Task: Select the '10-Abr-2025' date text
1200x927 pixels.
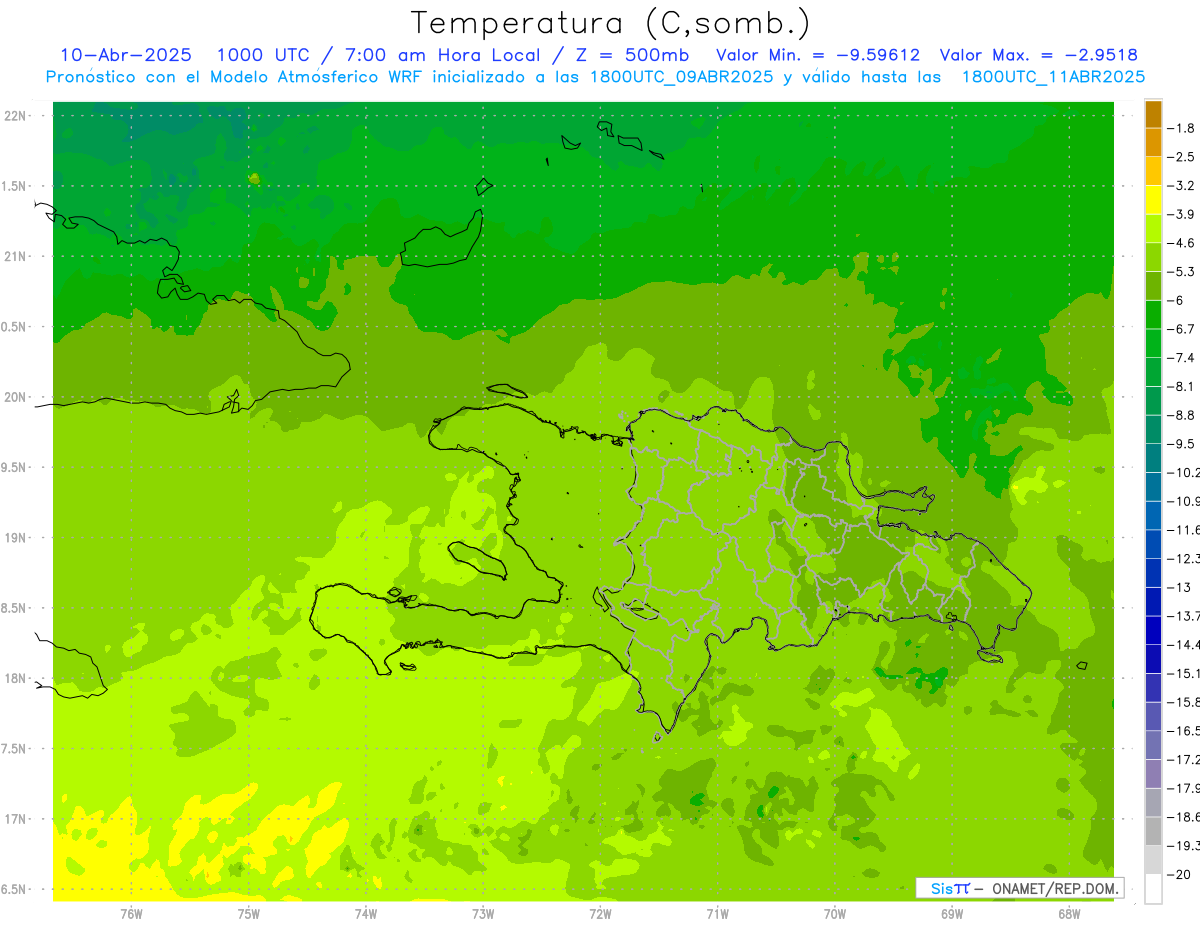Action: (x=127, y=55)
